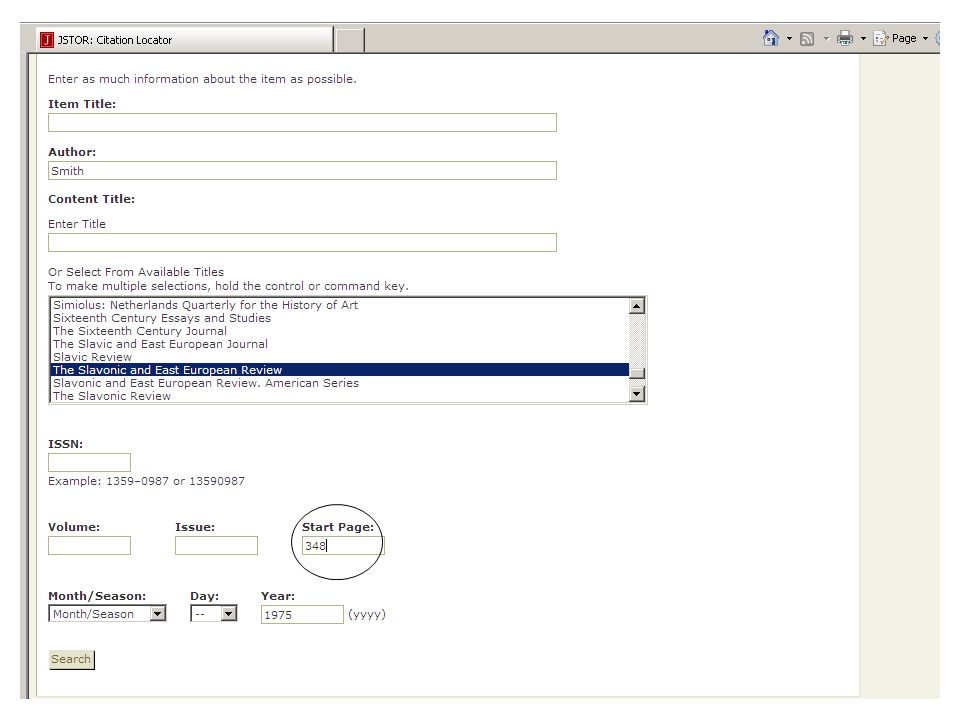Select The Slavonic Review list entry
The height and width of the screenshot is (720, 960).
(340, 396)
